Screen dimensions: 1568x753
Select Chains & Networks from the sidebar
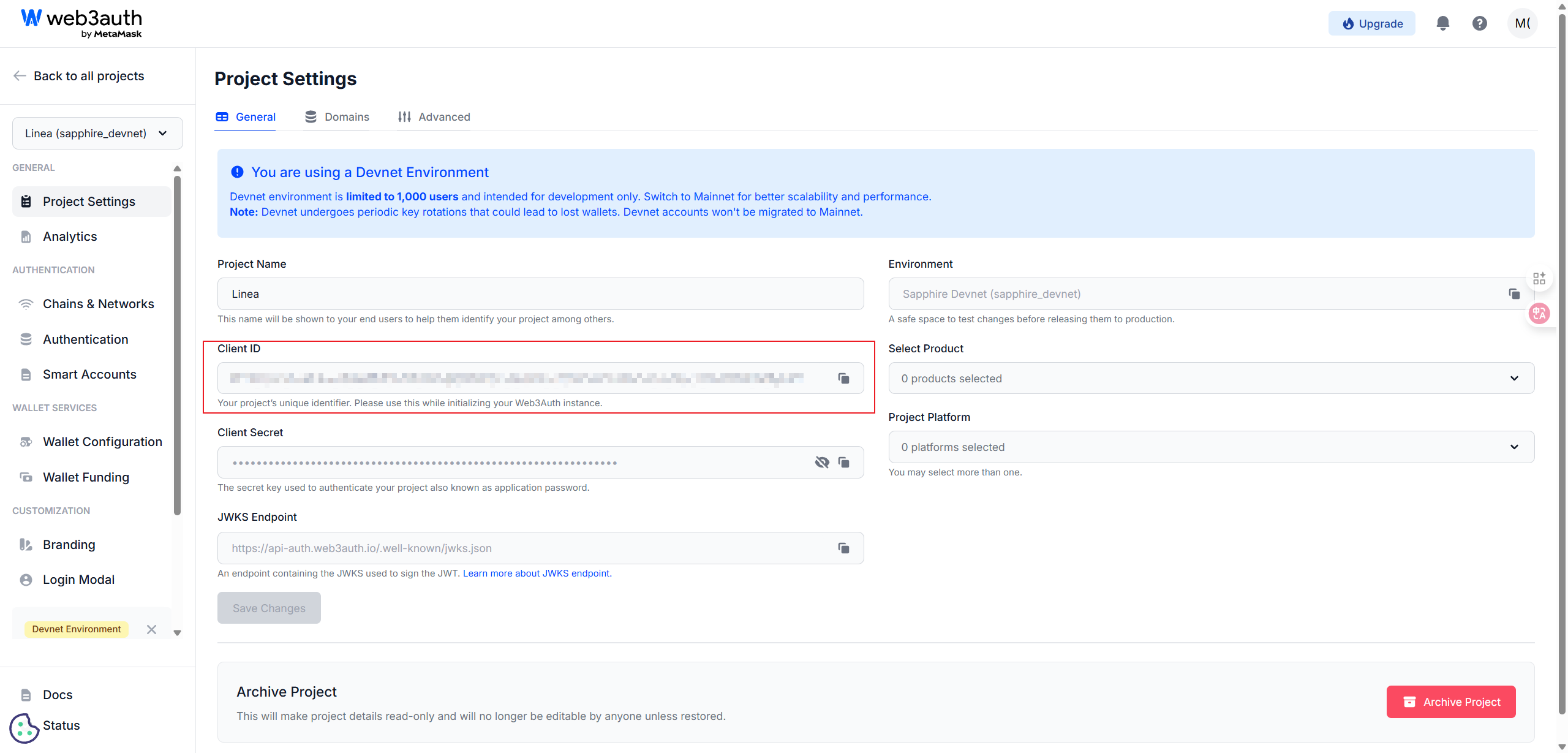tap(99, 303)
